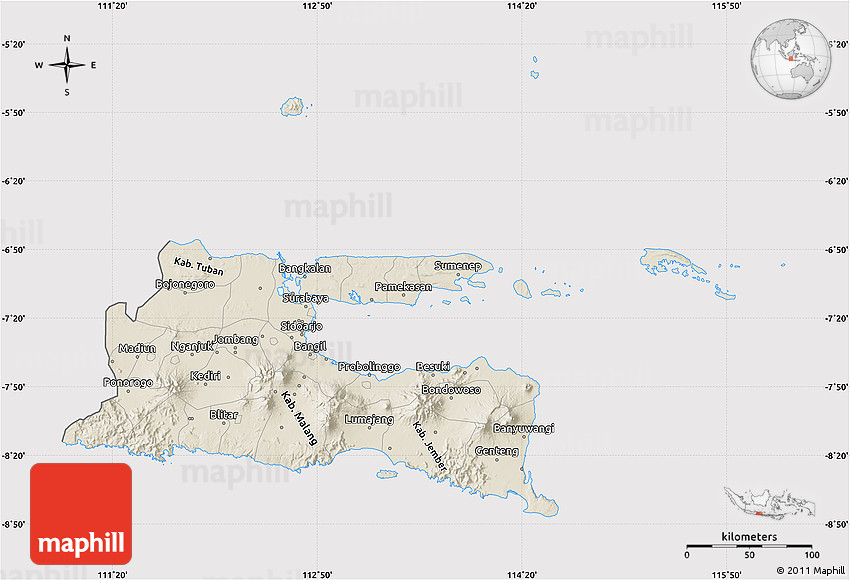
Task: Select the Probolinggo city label
Action: (368, 366)
